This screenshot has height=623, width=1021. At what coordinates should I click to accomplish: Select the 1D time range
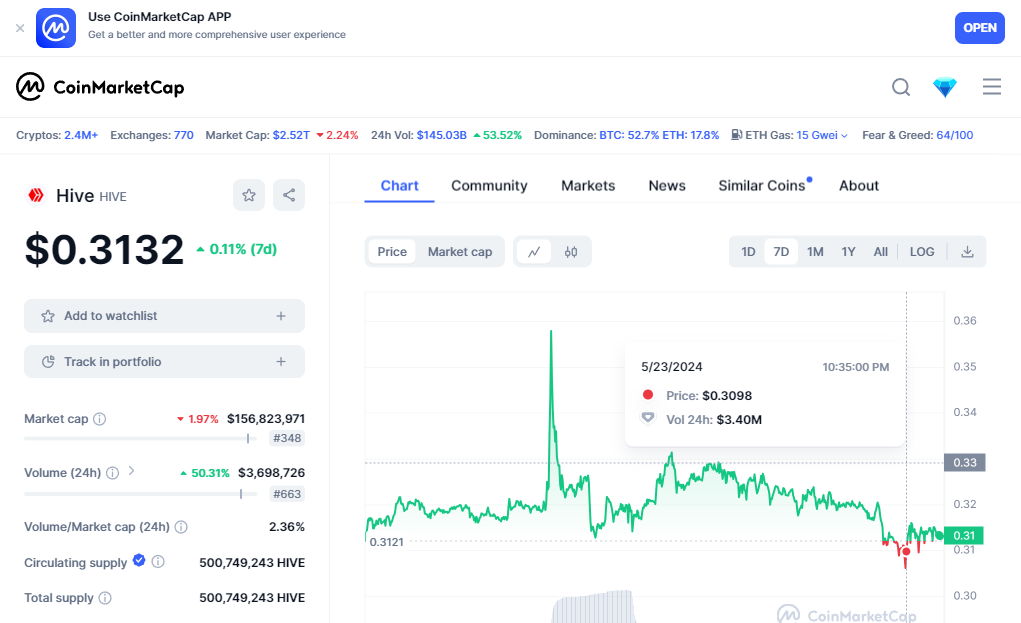[x=748, y=252]
